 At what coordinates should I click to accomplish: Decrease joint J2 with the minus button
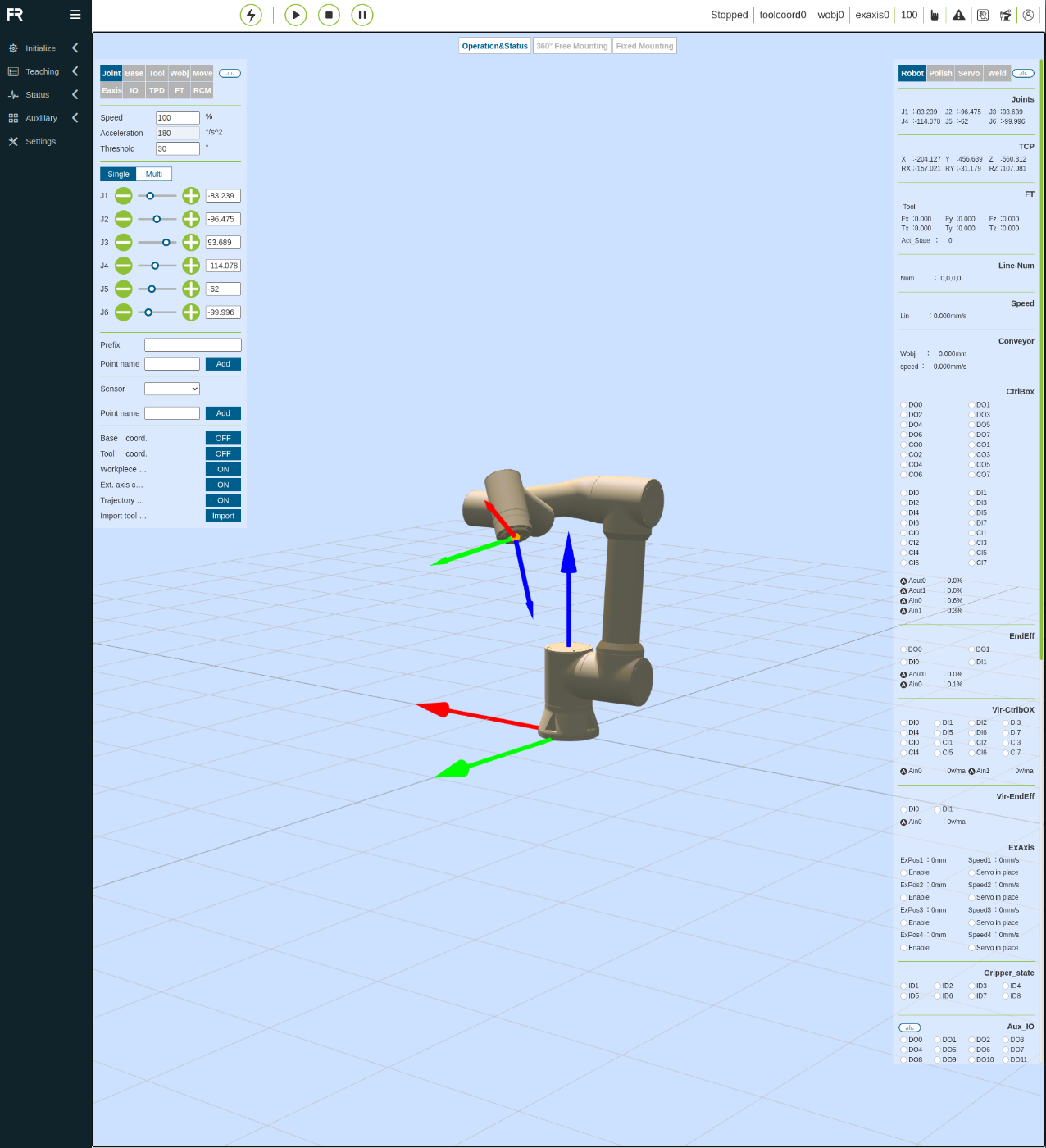[x=124, y=219]
